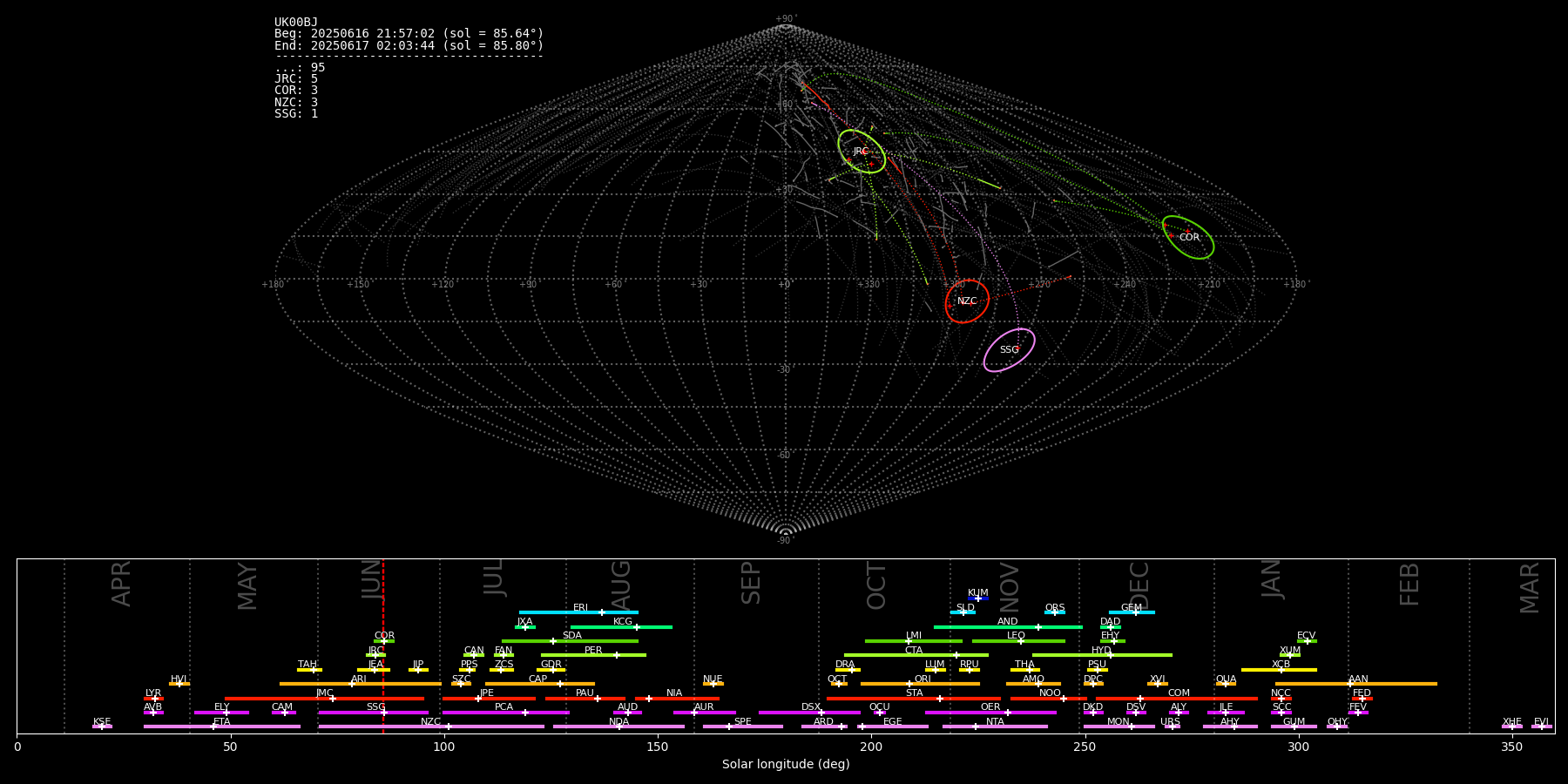
Task: Click the 300 tick on the solar longitude axis
Action: point(1298,747)
